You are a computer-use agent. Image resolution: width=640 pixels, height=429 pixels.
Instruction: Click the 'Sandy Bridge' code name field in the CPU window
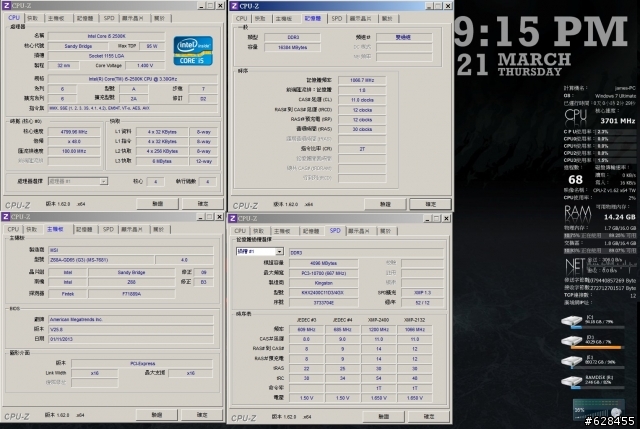pyautogui.click(x=78, y=46)
